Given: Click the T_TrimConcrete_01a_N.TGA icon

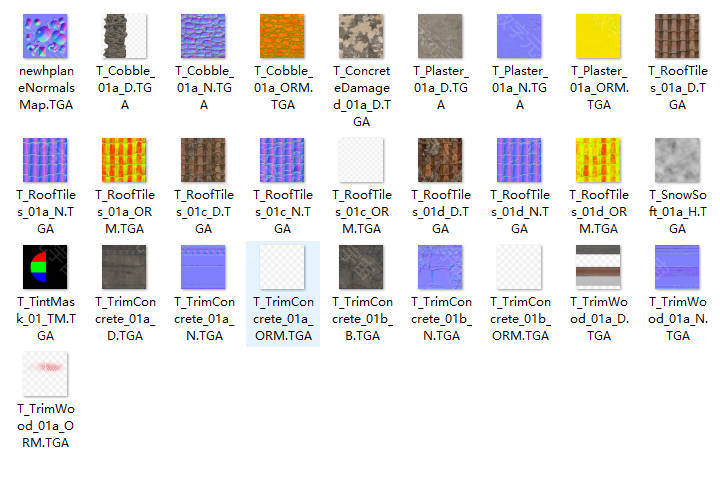Looking at the screenshot, I should coord(203,267).
